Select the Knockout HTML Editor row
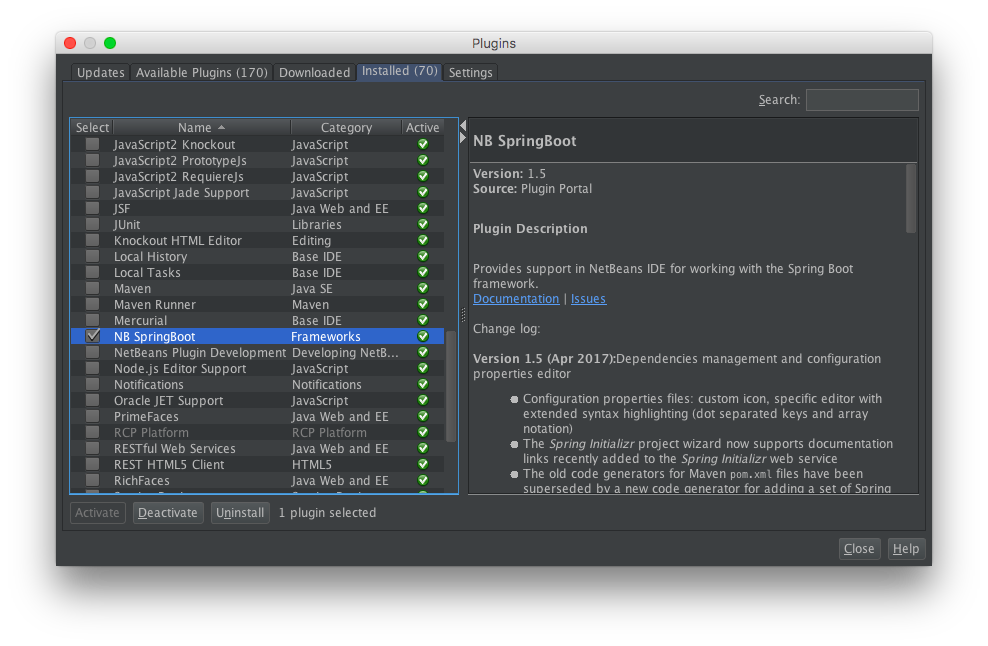The height and width of the screenshot is (646, 988). coord(257,240)
